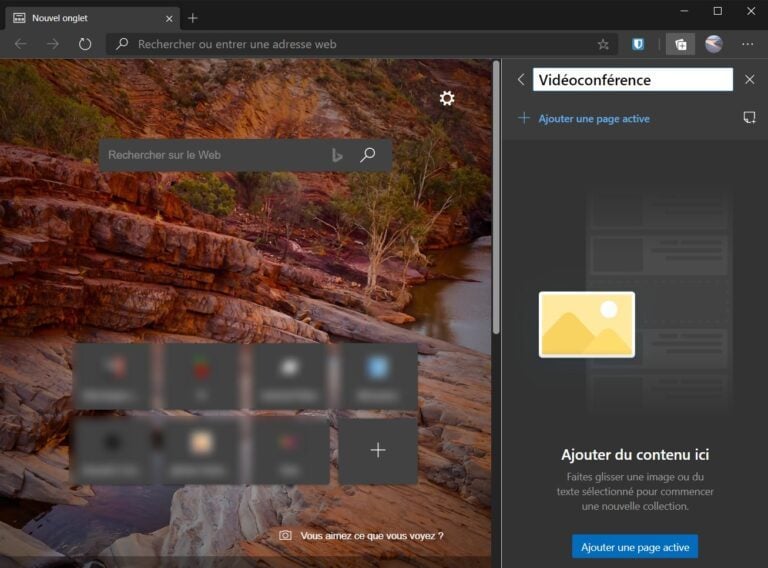Open the first blurred quick link tile
This screenshot has height=568, width=768.
(114, 376)
